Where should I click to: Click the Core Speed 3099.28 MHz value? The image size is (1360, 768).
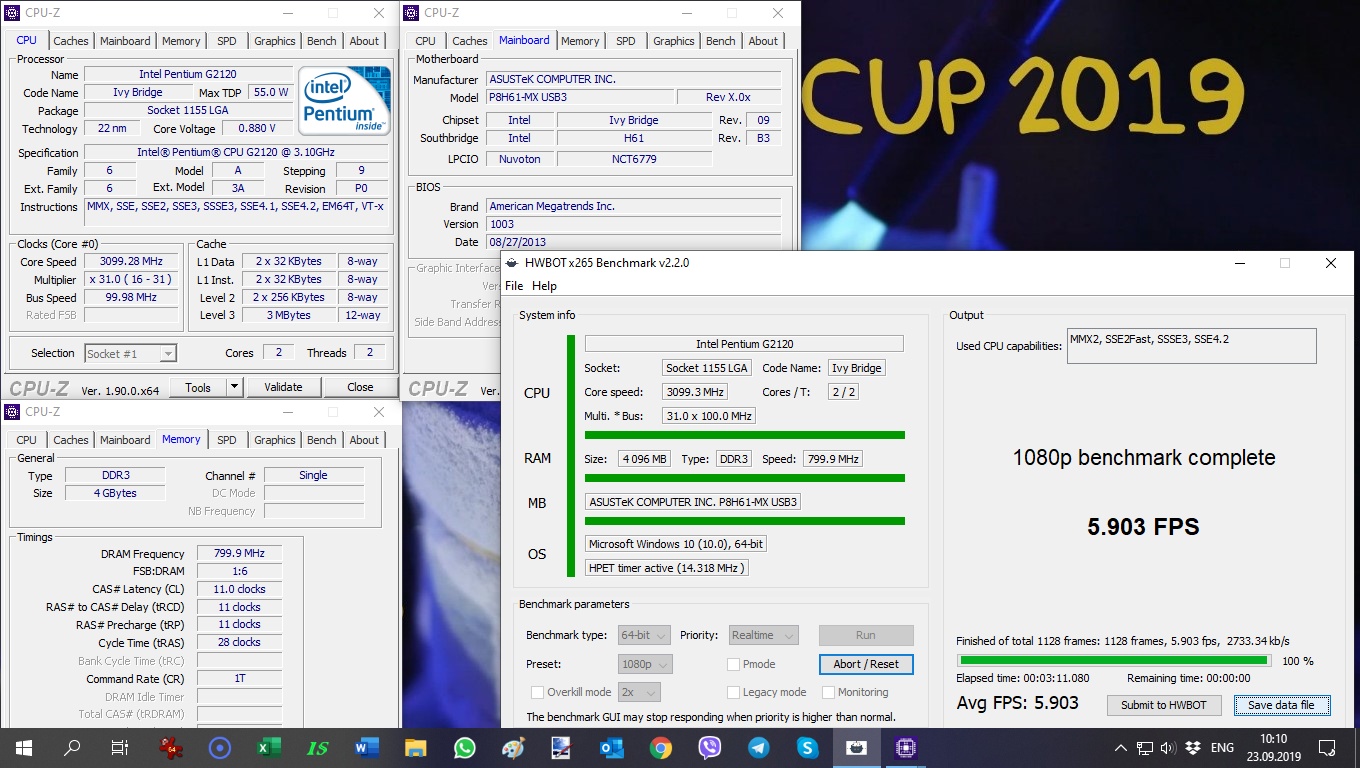pos(132,262)
